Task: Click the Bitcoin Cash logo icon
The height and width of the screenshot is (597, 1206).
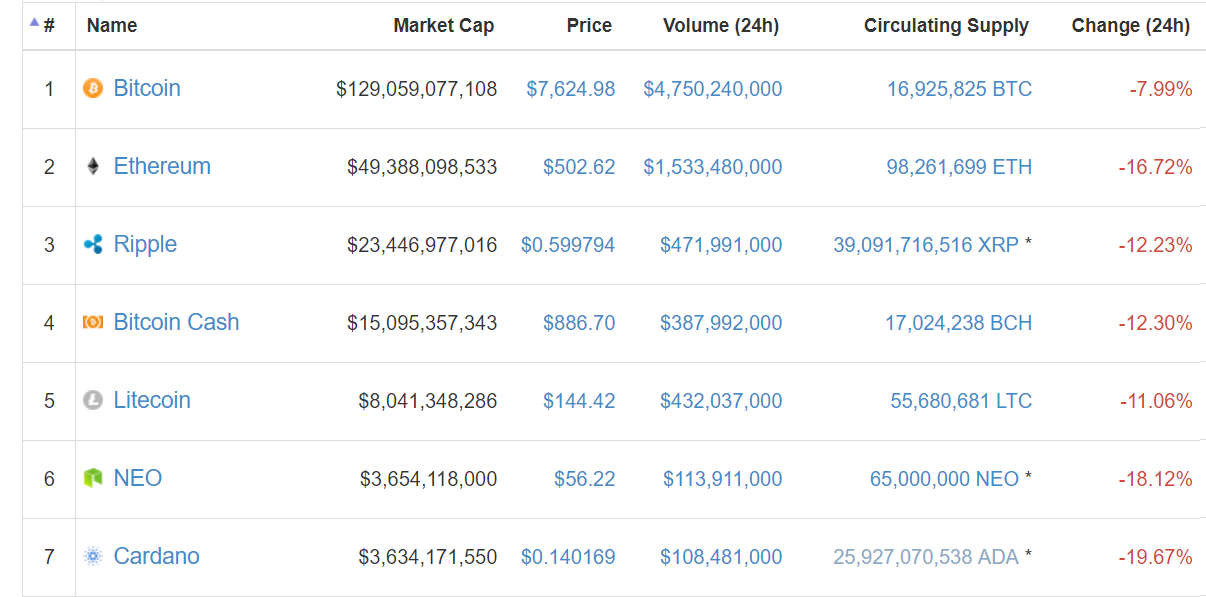Action: point(93,322)
